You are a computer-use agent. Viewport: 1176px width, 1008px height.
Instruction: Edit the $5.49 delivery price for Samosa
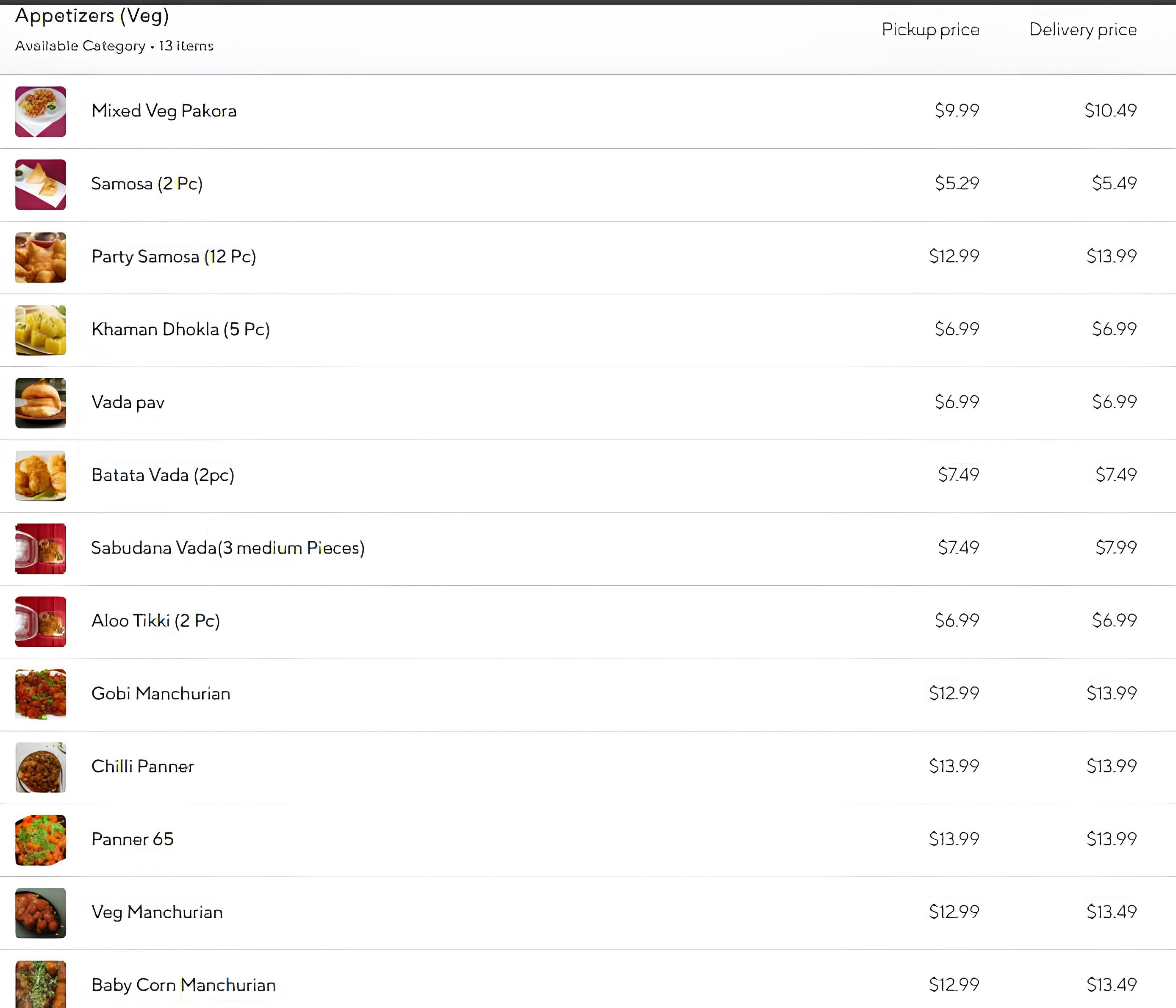tap(1114, 183)
